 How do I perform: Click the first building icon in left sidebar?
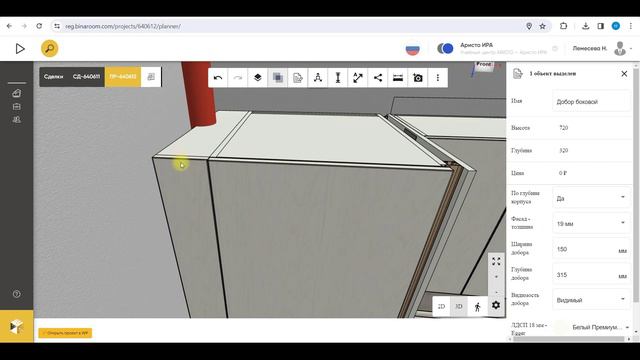tap(16, 93)
